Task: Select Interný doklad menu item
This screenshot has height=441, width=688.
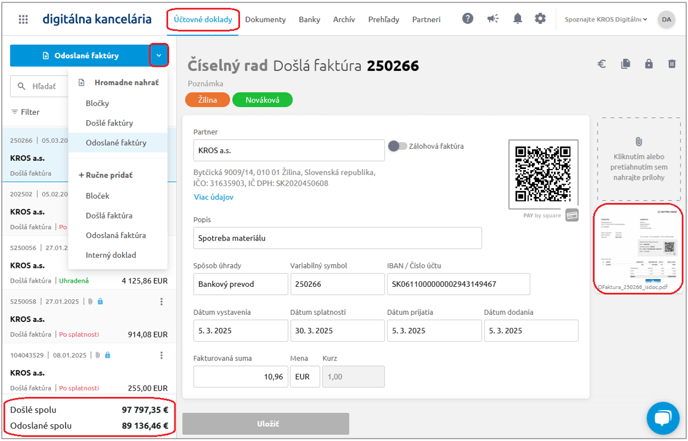Action: pyautogui.click(x=118, y=255)
